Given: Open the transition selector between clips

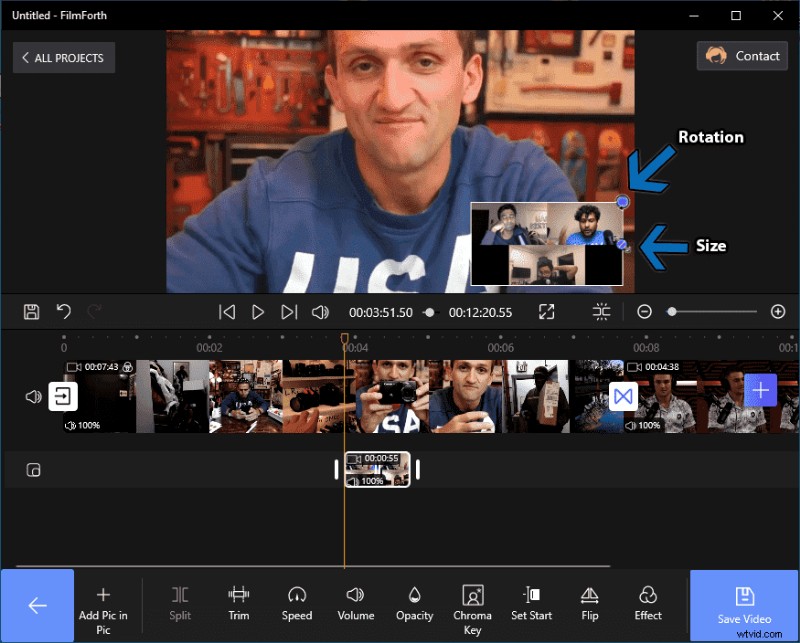Looking at the screenshot, I should [623, 396].
